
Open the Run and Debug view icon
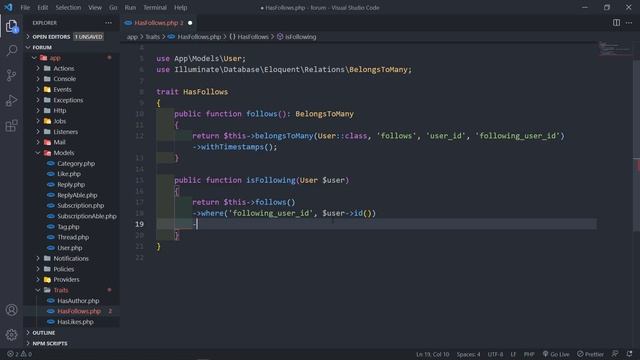click(11, 100)
